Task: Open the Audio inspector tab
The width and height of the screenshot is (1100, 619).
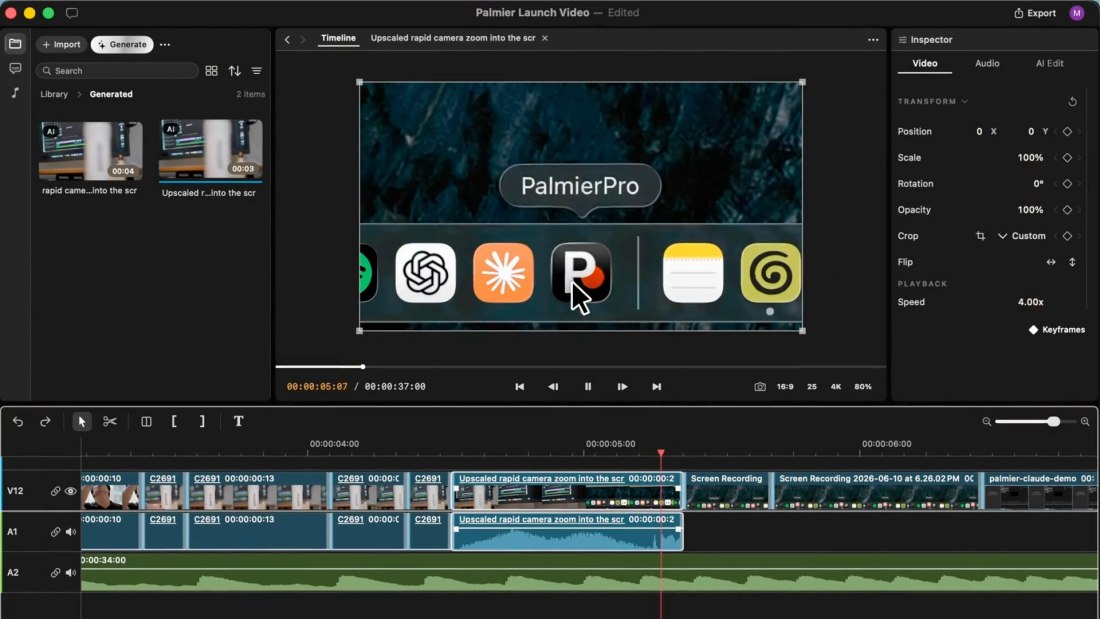Action: pyautogui.click(x=987, y=63)
